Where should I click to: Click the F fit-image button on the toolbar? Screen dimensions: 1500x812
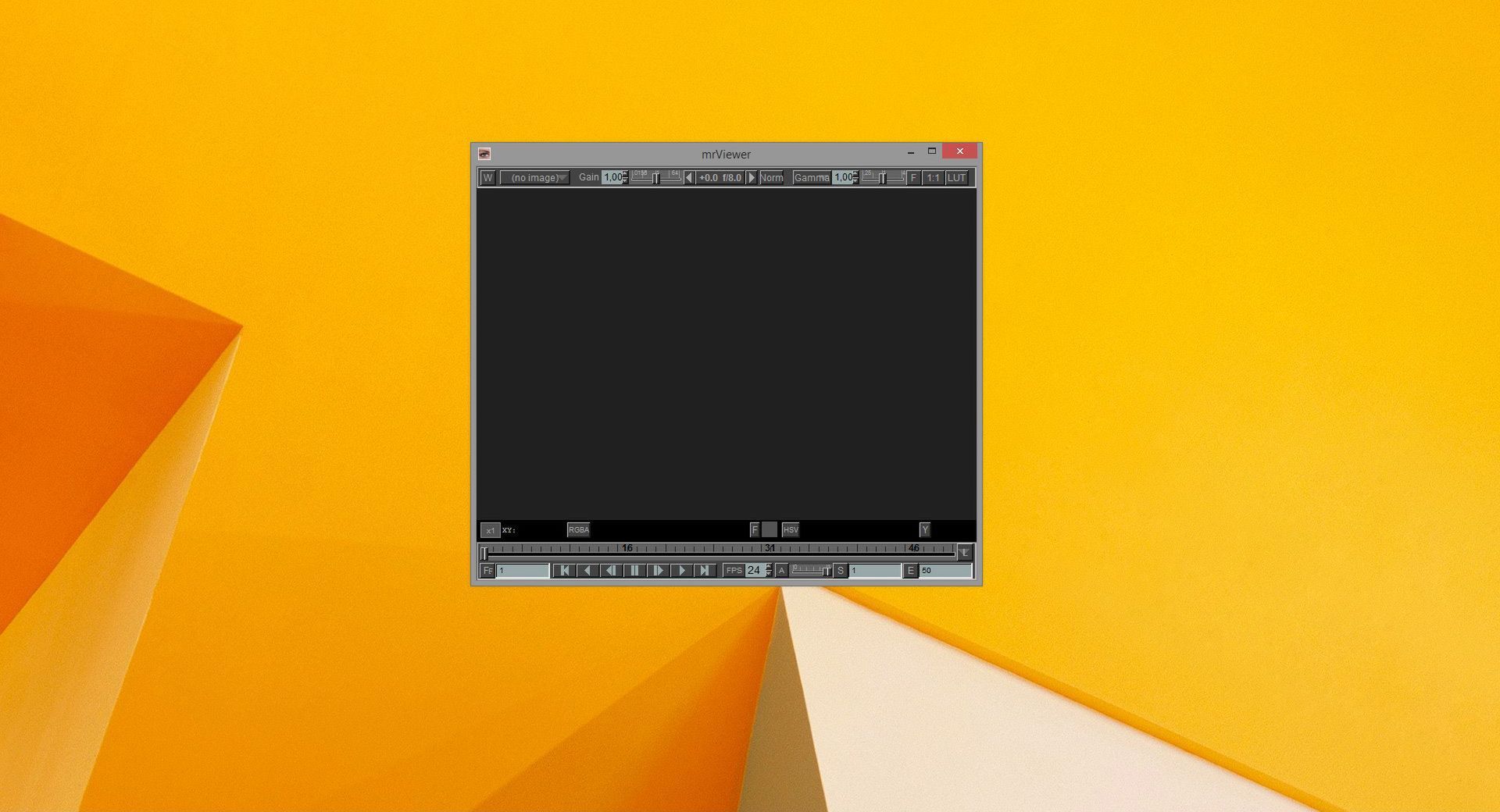point(913,178)
